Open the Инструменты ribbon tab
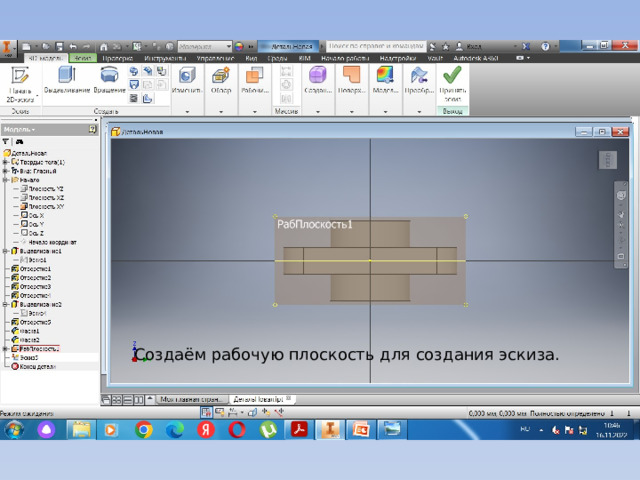 click(x=164, y=58)
